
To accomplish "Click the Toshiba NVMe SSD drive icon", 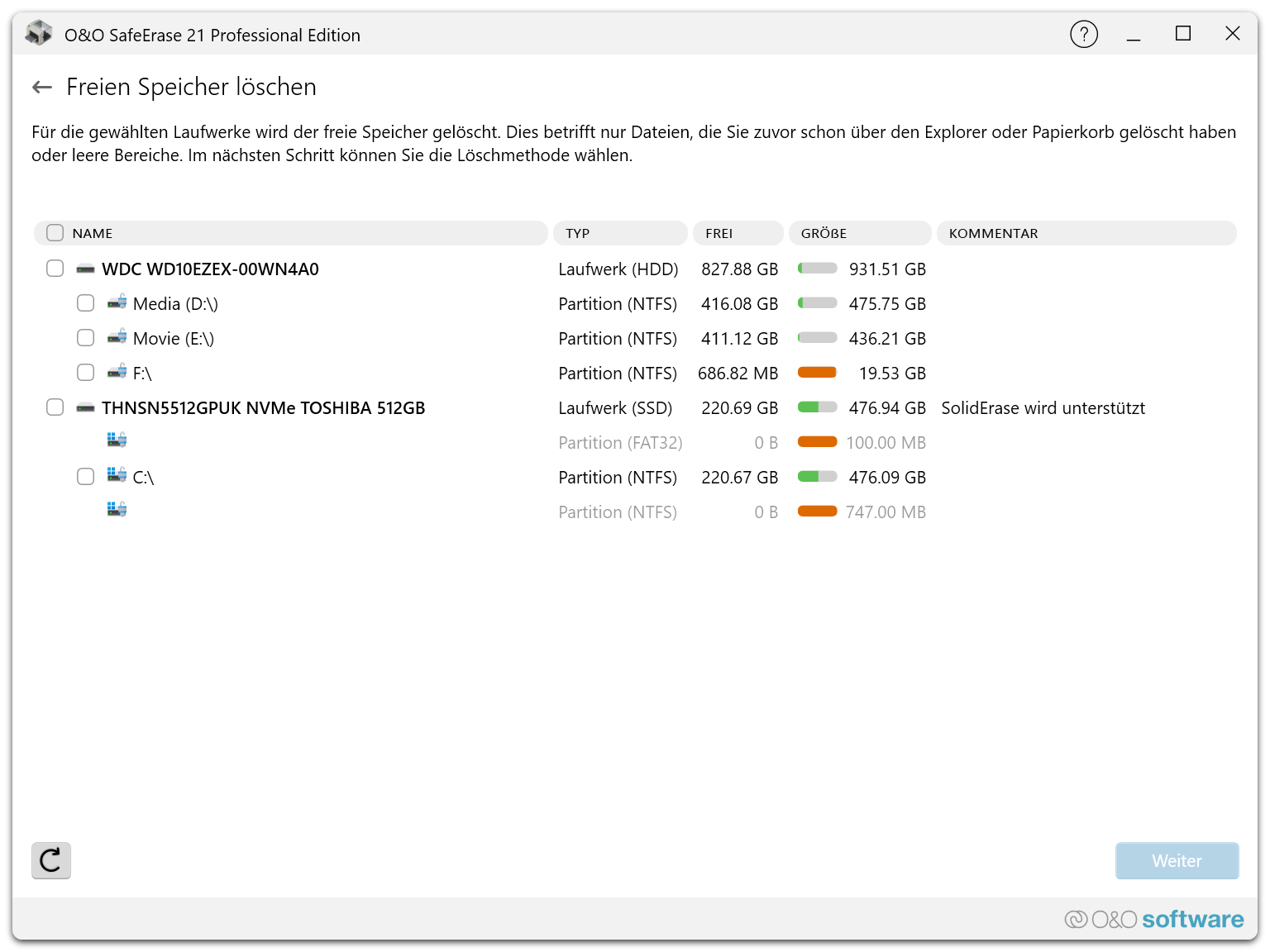I will click(85, 408).
